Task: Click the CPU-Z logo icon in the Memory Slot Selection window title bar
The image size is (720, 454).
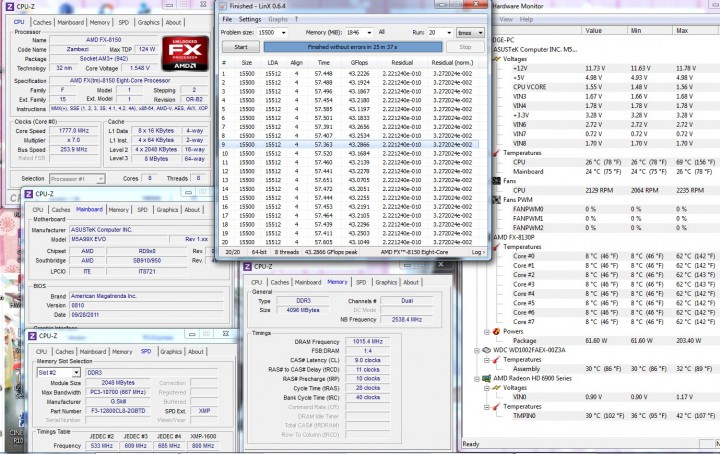Action: [x=32, y=336]
